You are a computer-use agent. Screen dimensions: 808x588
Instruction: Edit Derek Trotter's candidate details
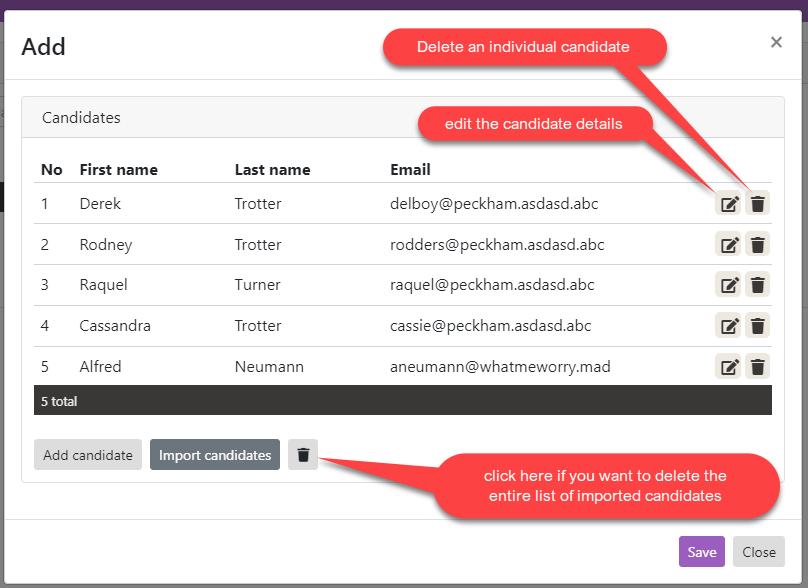point(729,204)
